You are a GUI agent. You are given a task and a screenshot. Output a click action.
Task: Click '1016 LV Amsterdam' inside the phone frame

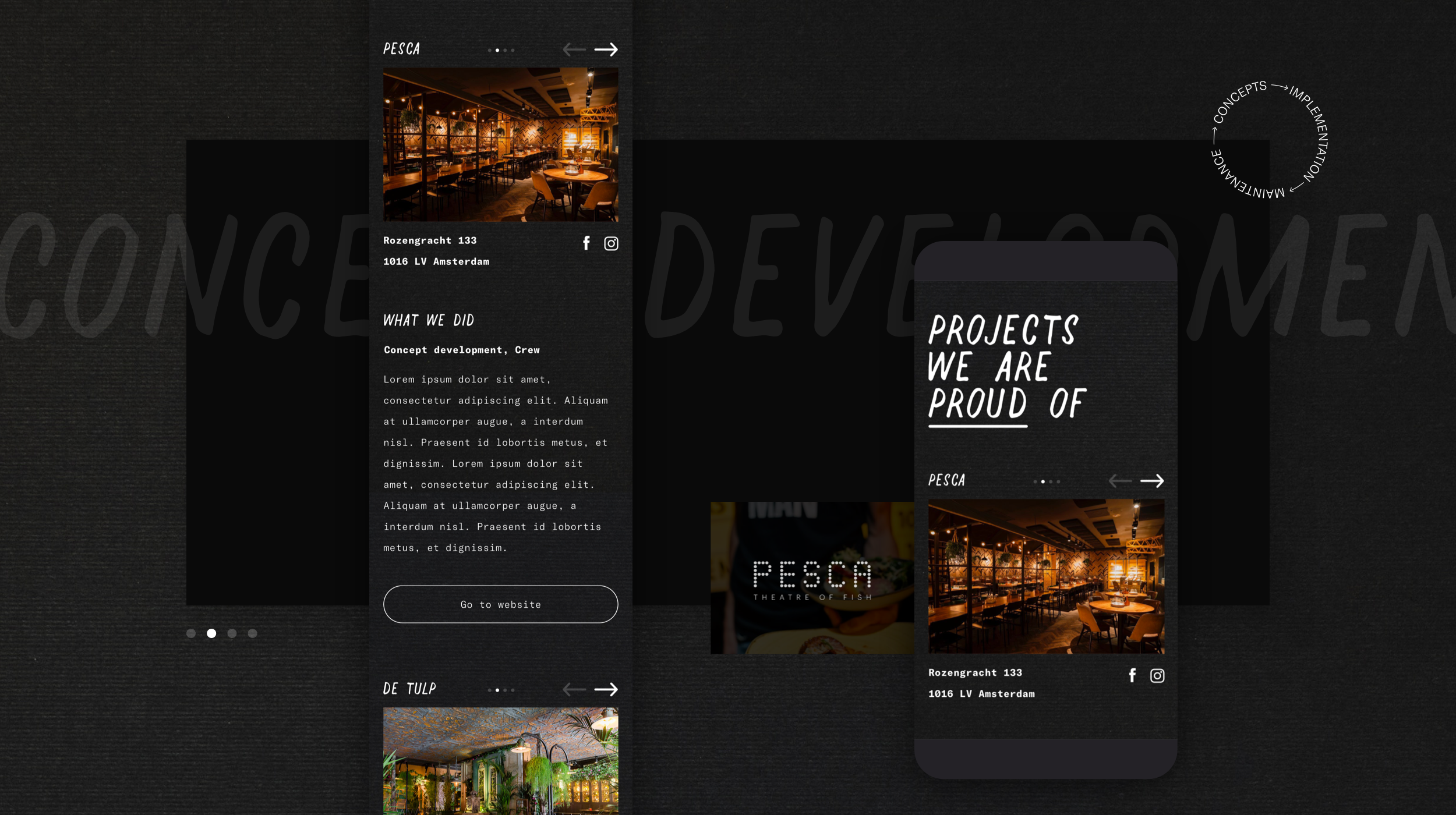[x=982, y=693]
